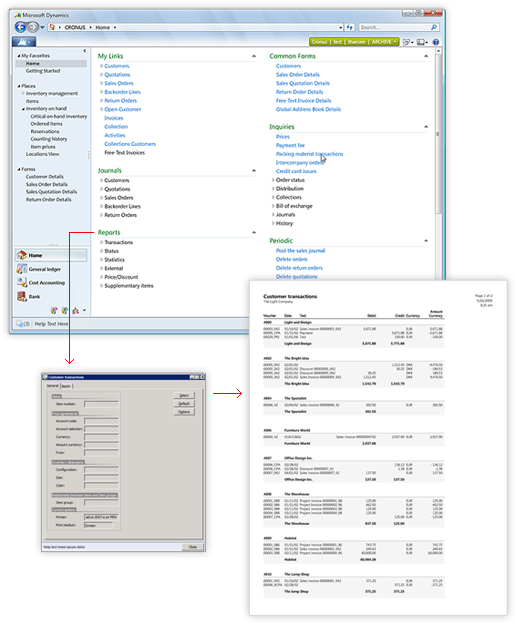Open the help question mark icon

[x=436, y=42]
